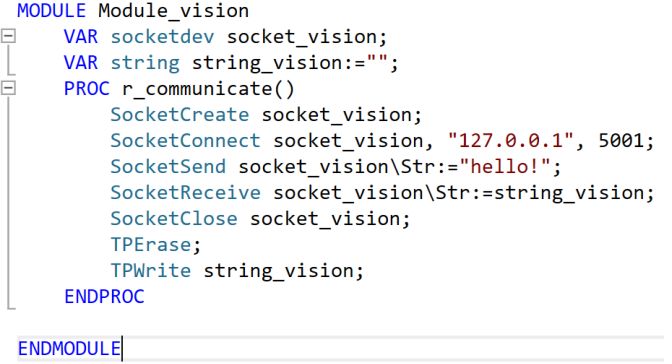The height and width of the screenshot is (364, 672).
Task: Click the empty string literal in VAR string line
Action: tap(377, 62)
